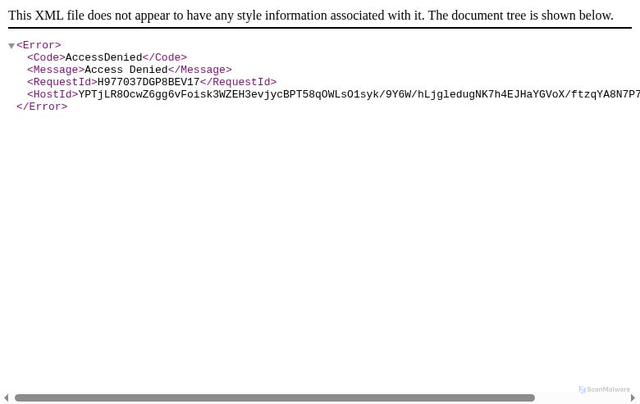Screen dimensions: 640x404
Task: Click the scroll left arrow
Action: coord(6,397)
